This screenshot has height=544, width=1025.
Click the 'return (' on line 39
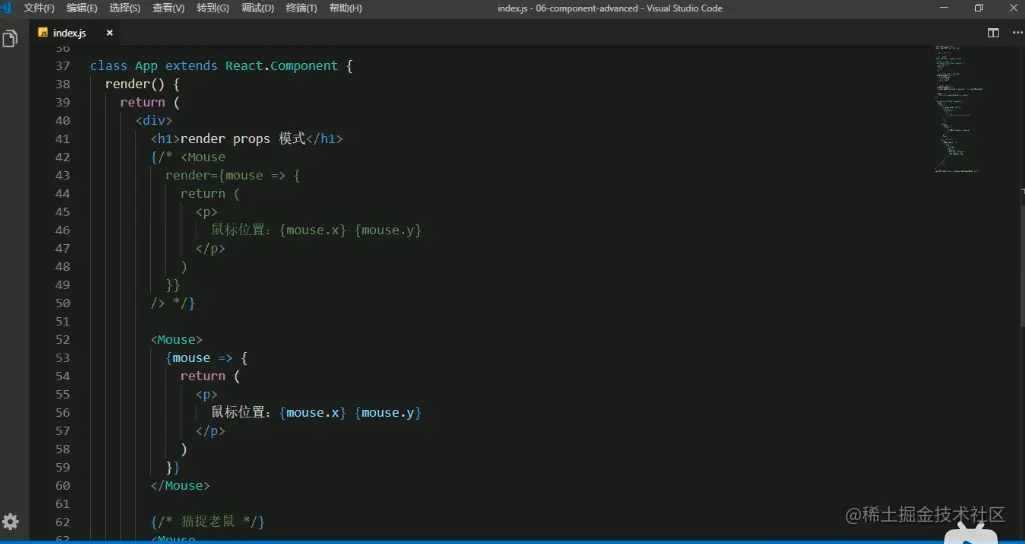click(150, 102)
